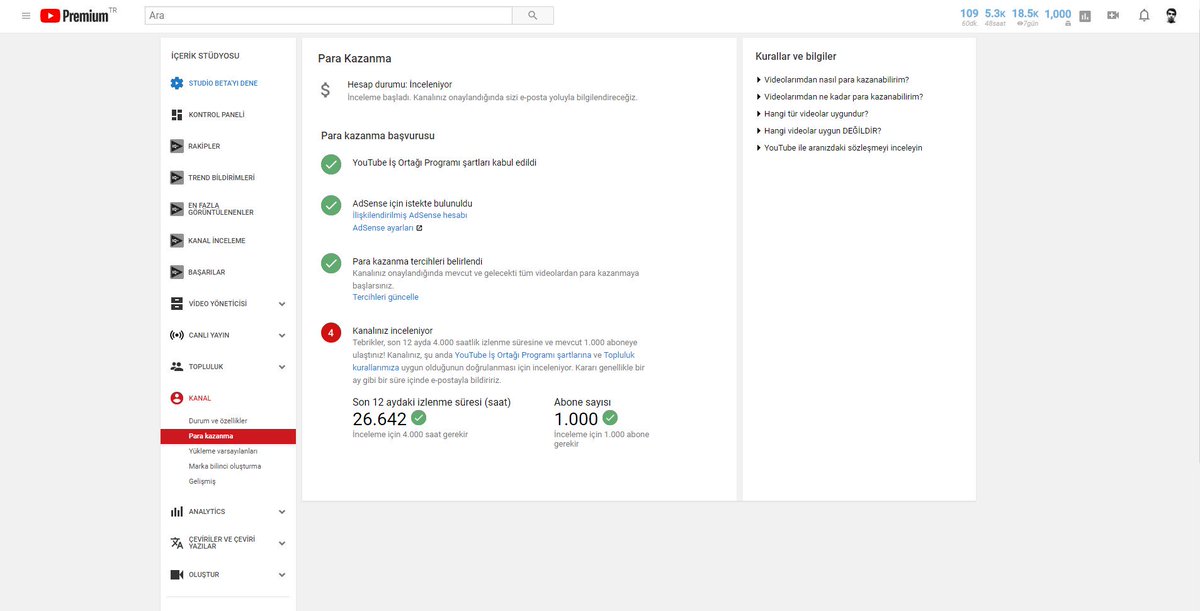Open the notifications bell

tap(1144, 16)
